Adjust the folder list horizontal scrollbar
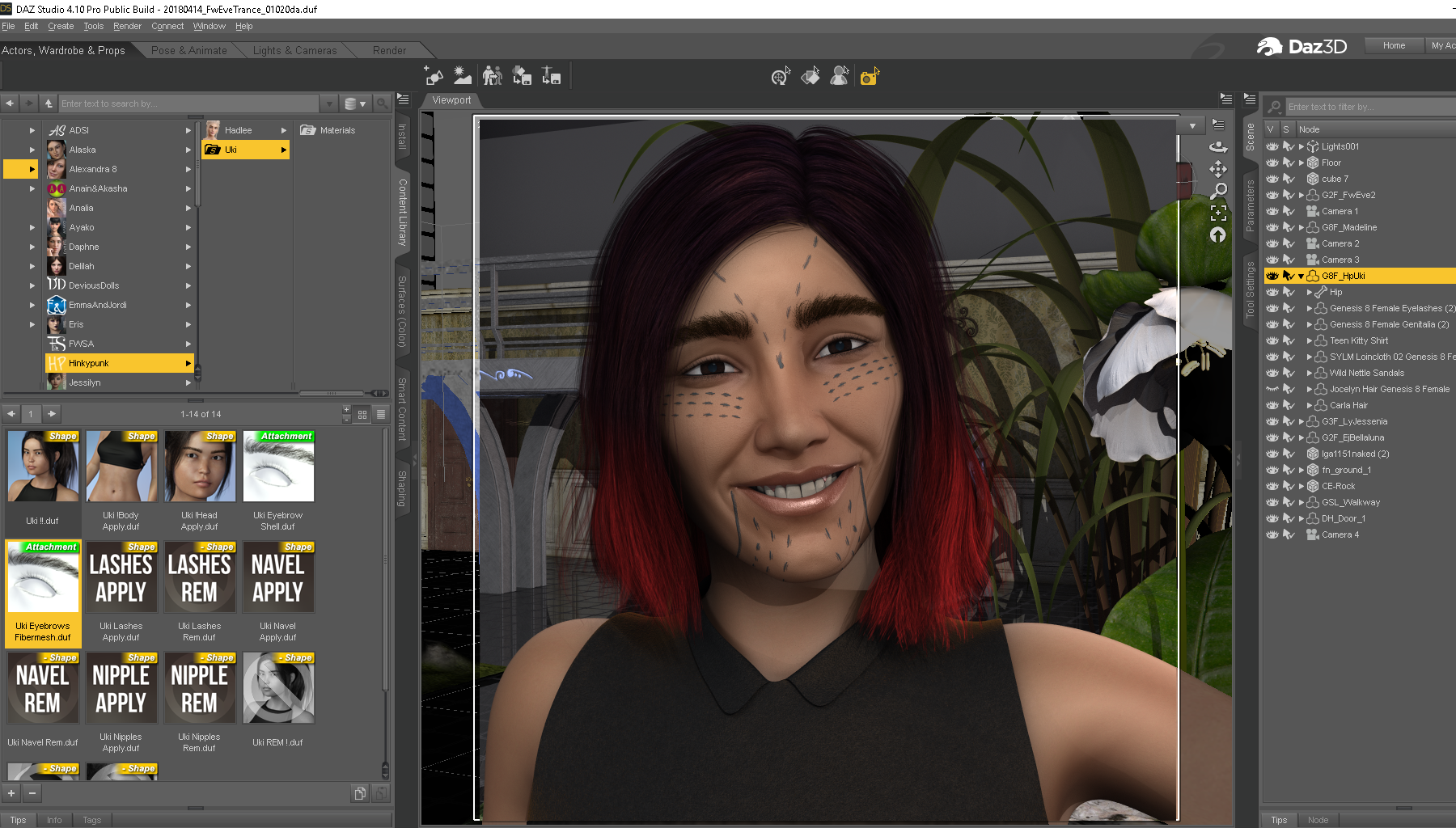Viewport: 1456px width, 828px height. (332, 393)
